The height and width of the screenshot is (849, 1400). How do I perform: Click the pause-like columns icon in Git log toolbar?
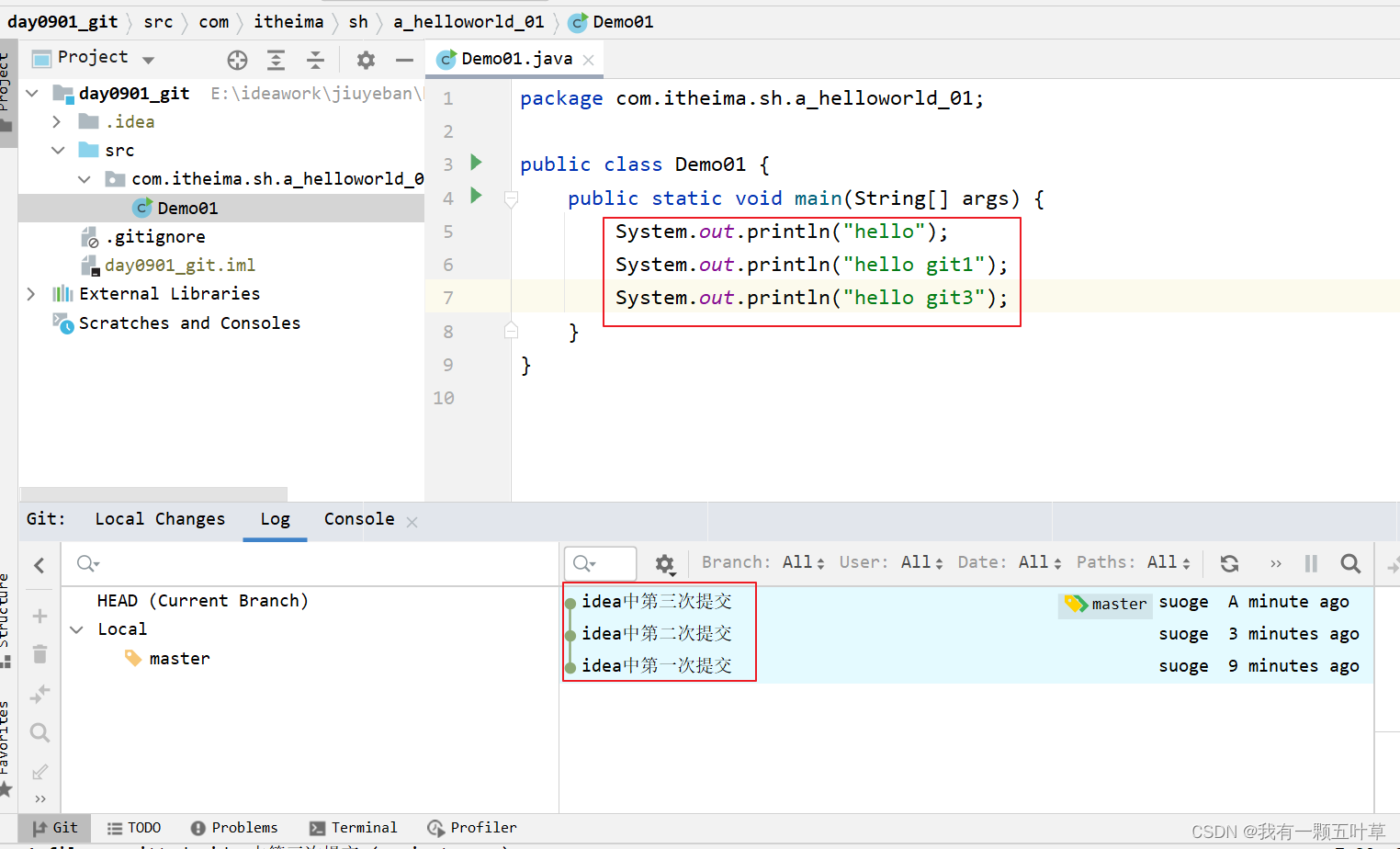tap(1311, 563)
